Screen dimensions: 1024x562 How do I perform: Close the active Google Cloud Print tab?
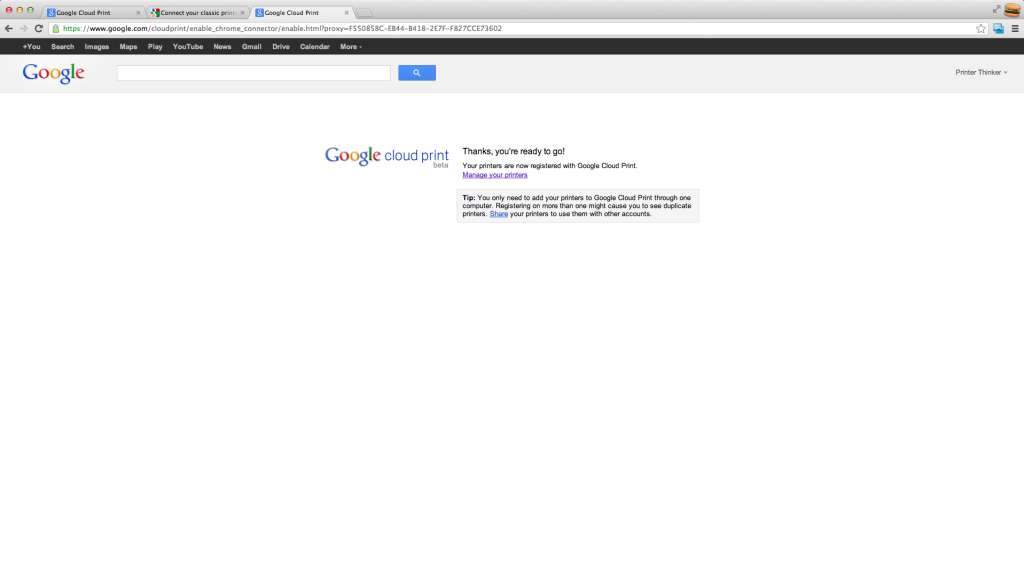pos(346,12)
